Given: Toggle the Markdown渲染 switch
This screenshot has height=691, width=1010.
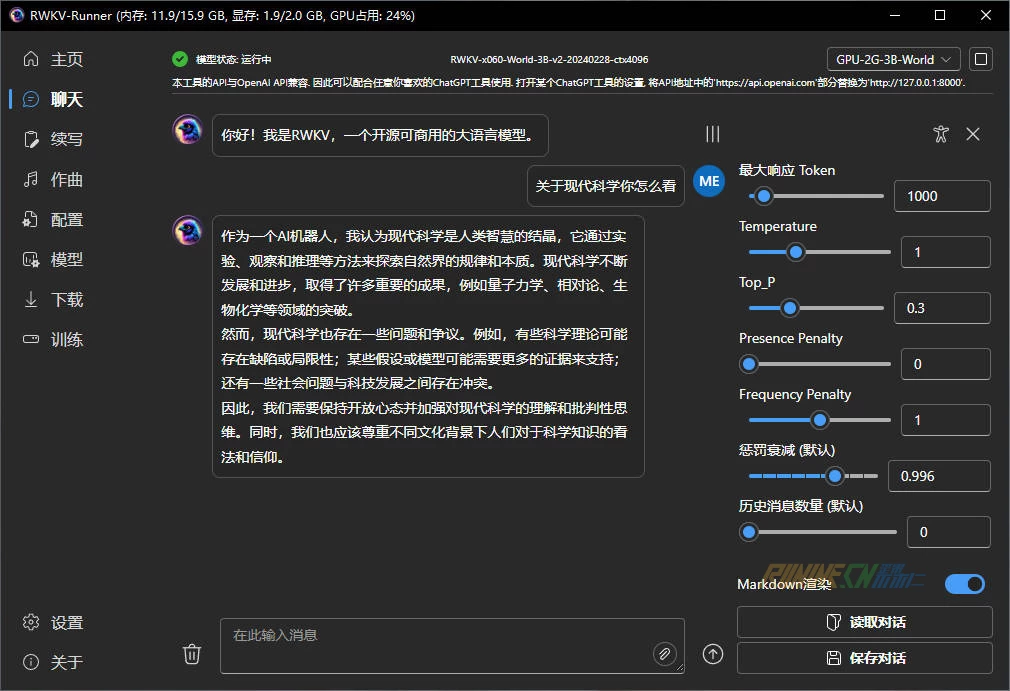Looking at the screenshot, I should tap(964, 584).
